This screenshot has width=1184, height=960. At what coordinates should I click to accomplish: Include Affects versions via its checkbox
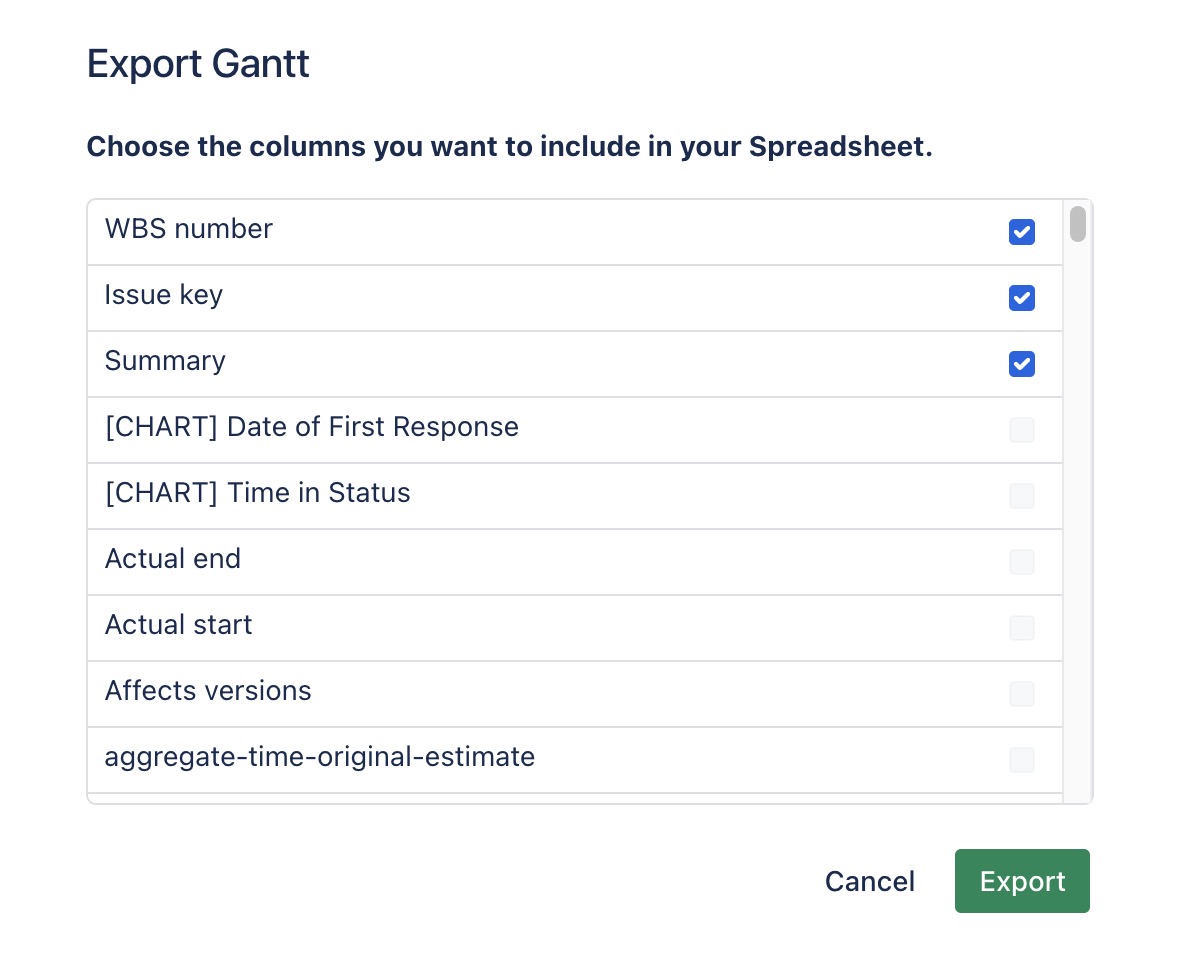click(x=1021, y=694)
